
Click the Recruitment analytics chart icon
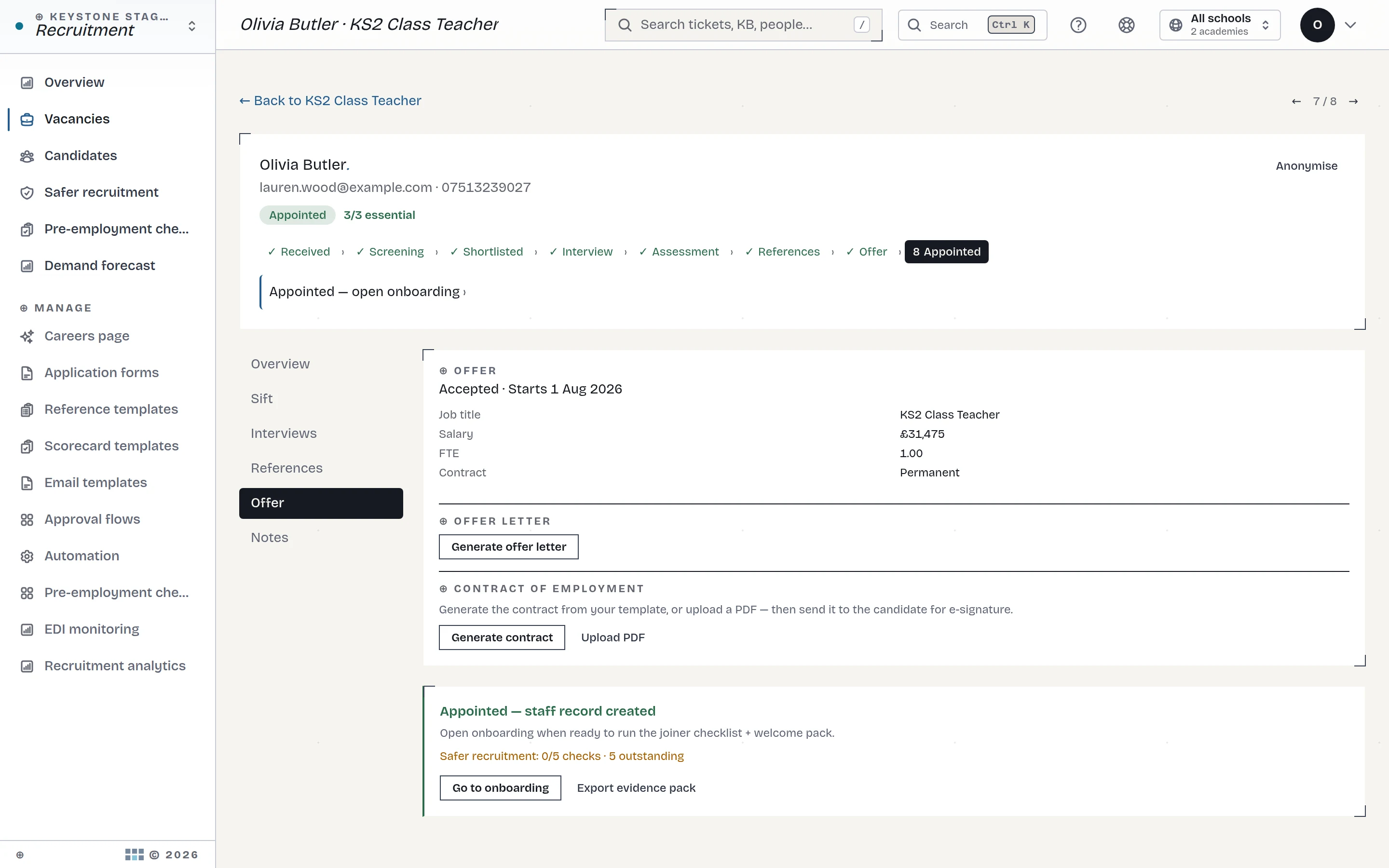click(27, 666)
